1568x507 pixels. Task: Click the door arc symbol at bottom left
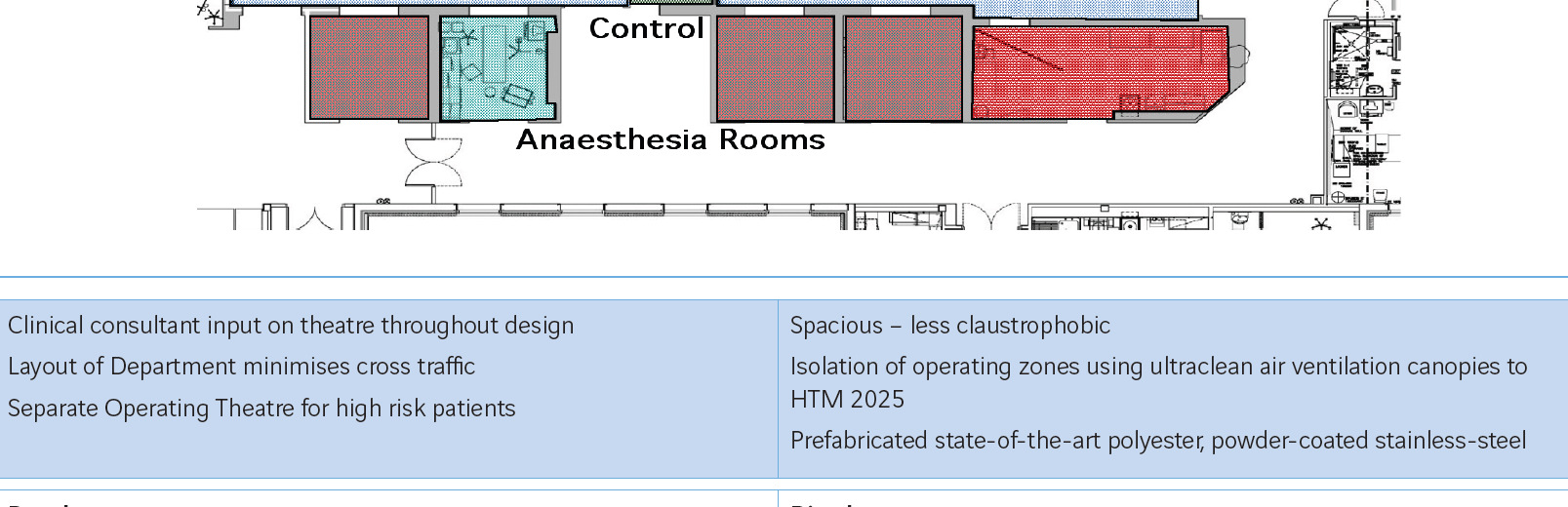tap(315, 218)
